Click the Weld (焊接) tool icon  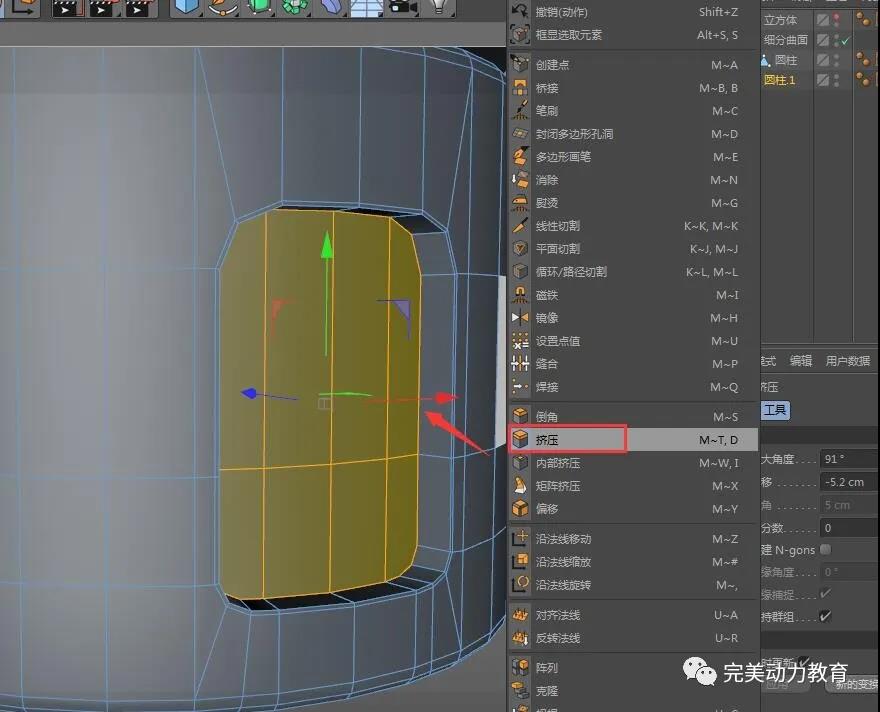pyautogui.click(x=520, y=387)
